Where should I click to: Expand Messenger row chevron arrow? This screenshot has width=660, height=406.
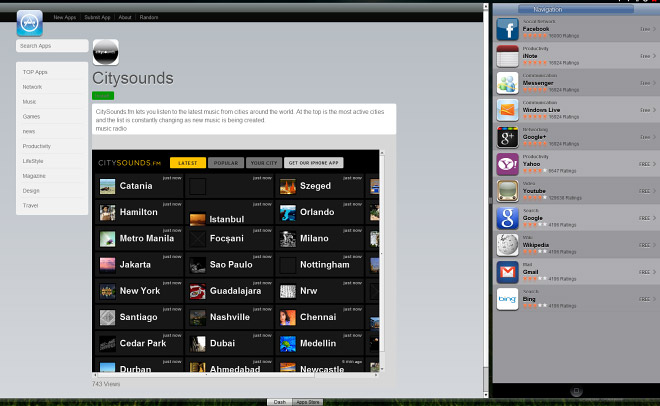pos(654,83)
